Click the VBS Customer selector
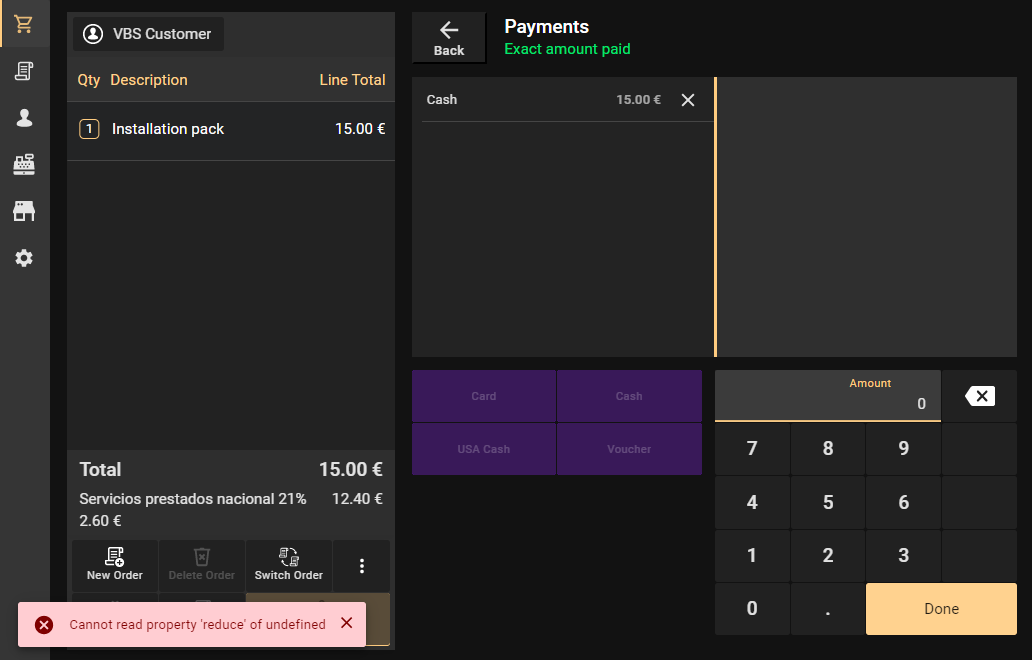The image size is (1032, 660). coord(149,34)
